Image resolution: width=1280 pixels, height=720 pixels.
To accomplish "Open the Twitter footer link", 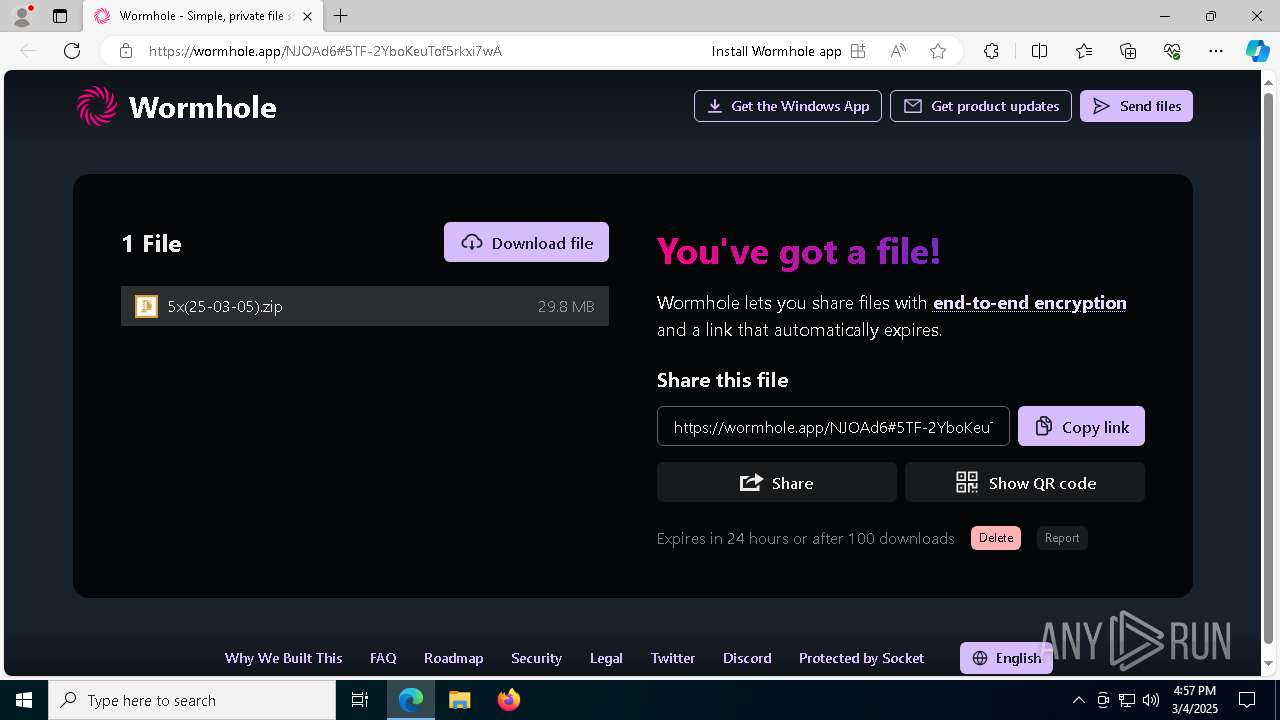I will 673,658.
